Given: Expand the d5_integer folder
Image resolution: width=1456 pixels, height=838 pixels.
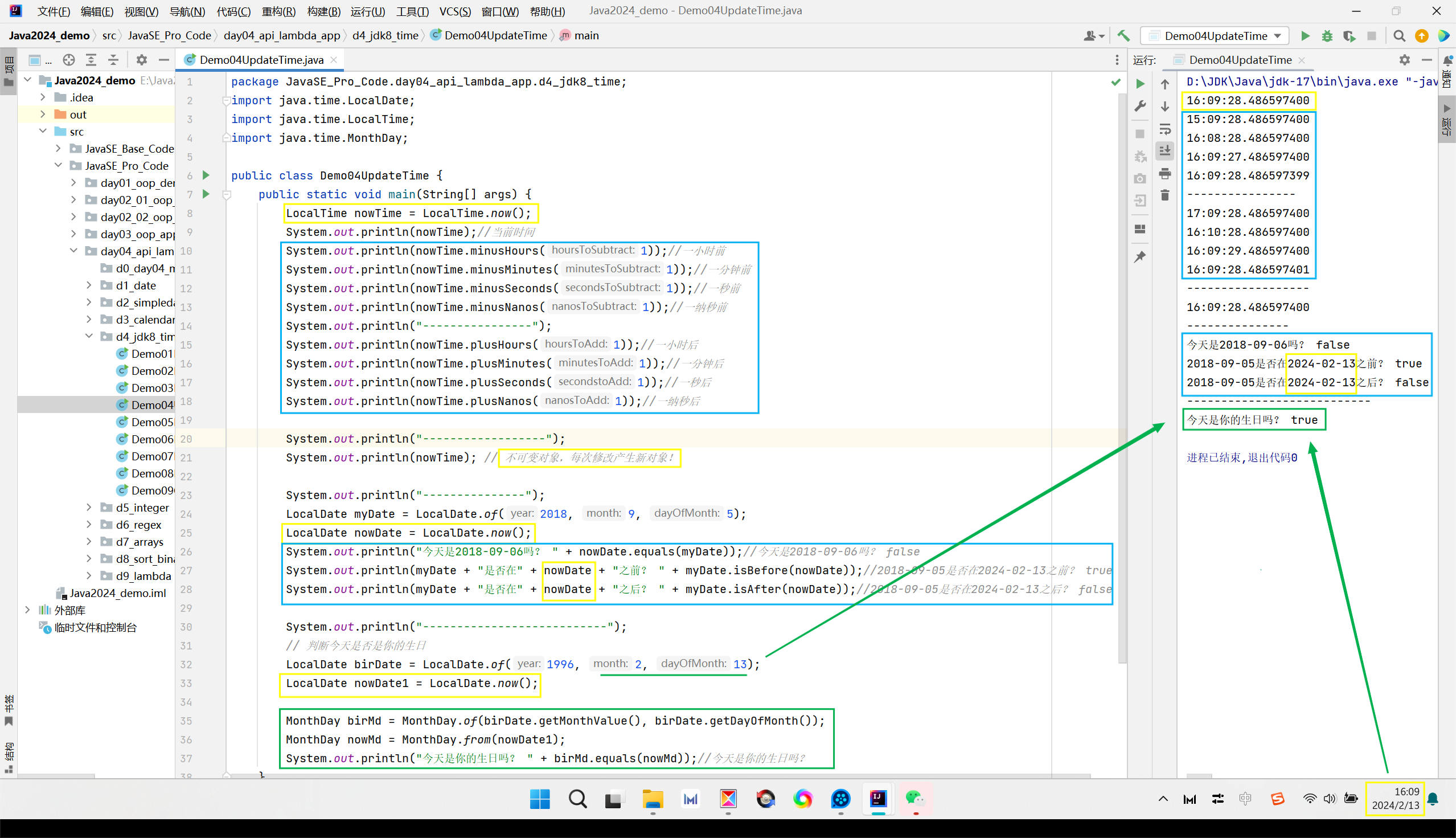Looking at the screenshot, I should pyautogui.click(x=89, y=508).
